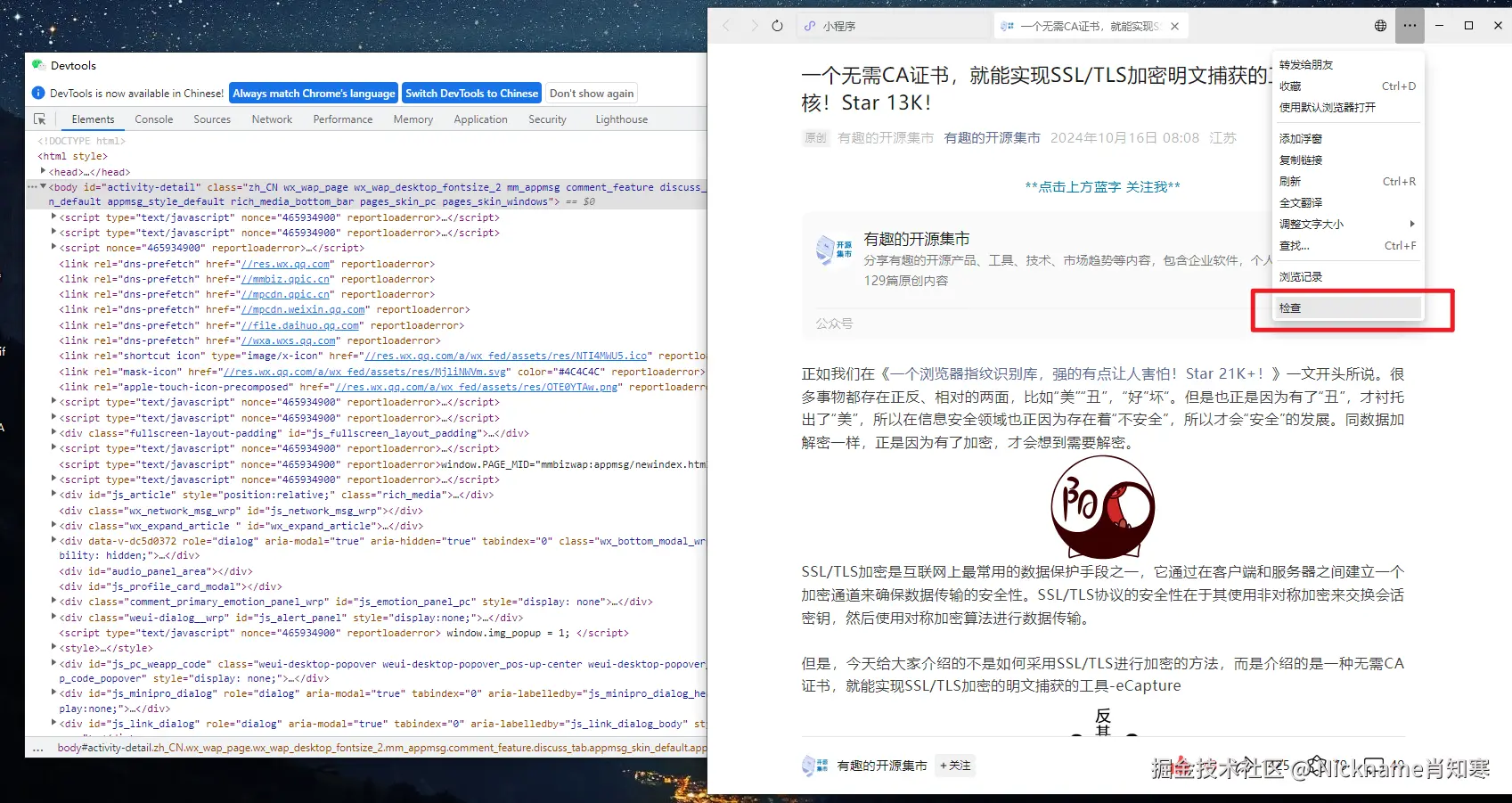Open the //res.wx.qq.com dns-prefetch link
This screenshot has height=803, width=1512.
(285, 264)
